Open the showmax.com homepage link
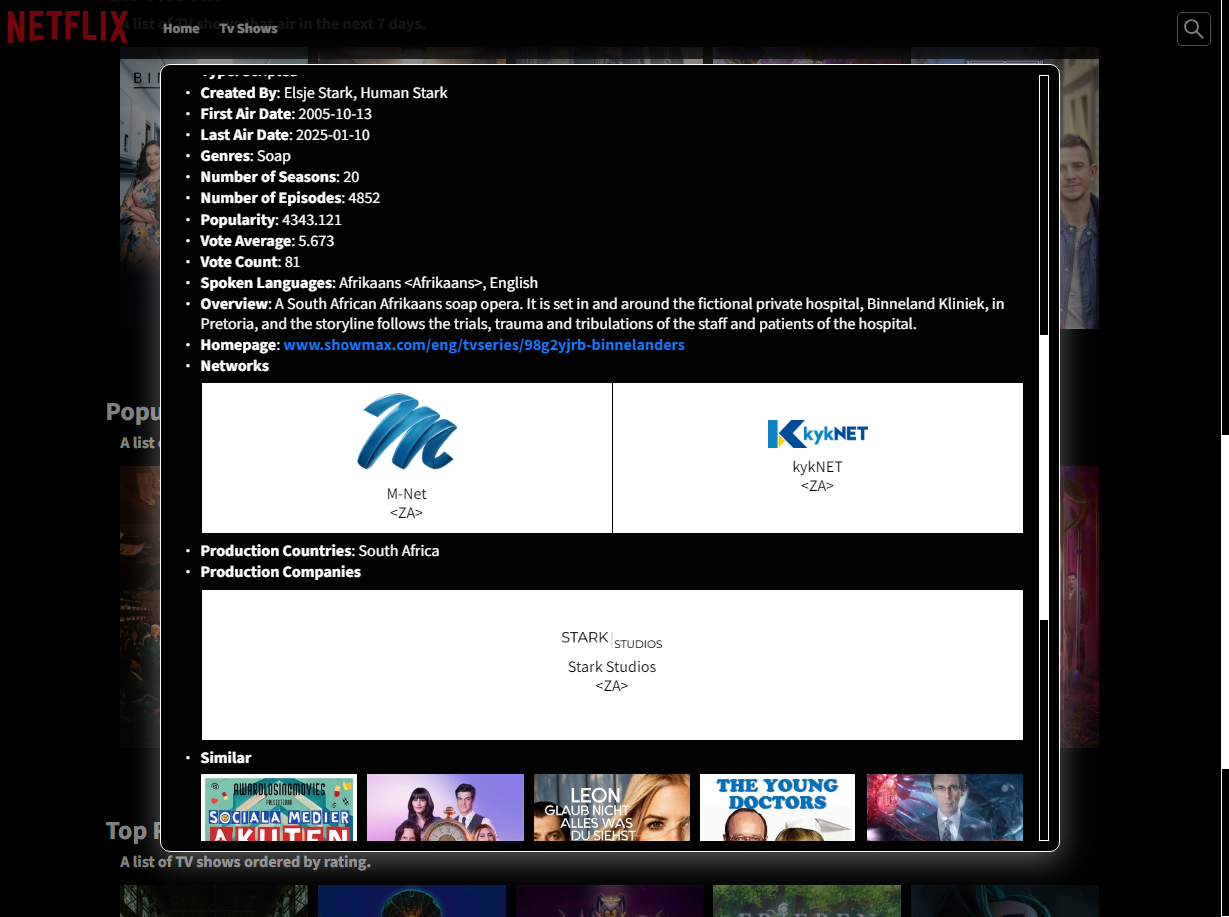Viewport: 1229px width, 917px height. (x=484, y=345)
